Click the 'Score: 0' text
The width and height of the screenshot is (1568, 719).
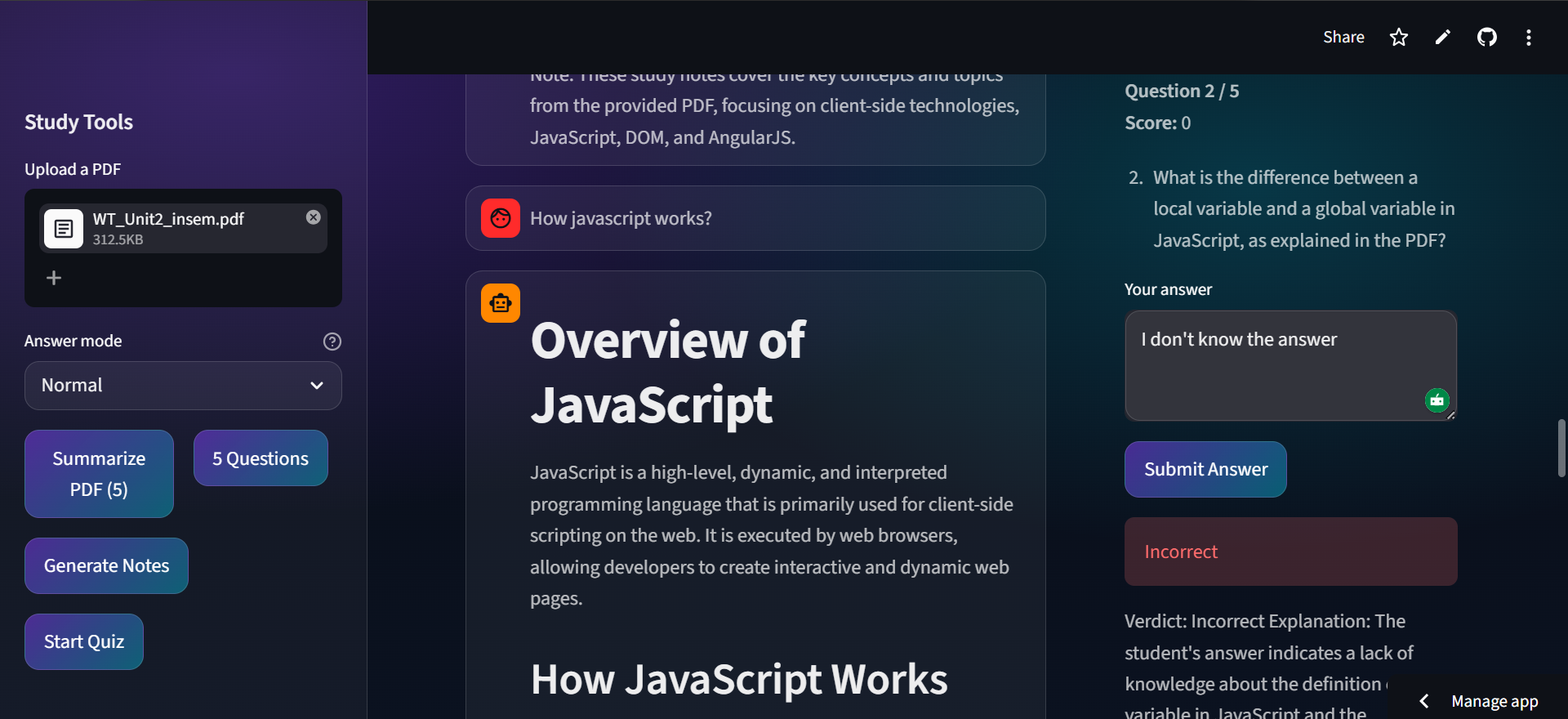pos(1157,123)
